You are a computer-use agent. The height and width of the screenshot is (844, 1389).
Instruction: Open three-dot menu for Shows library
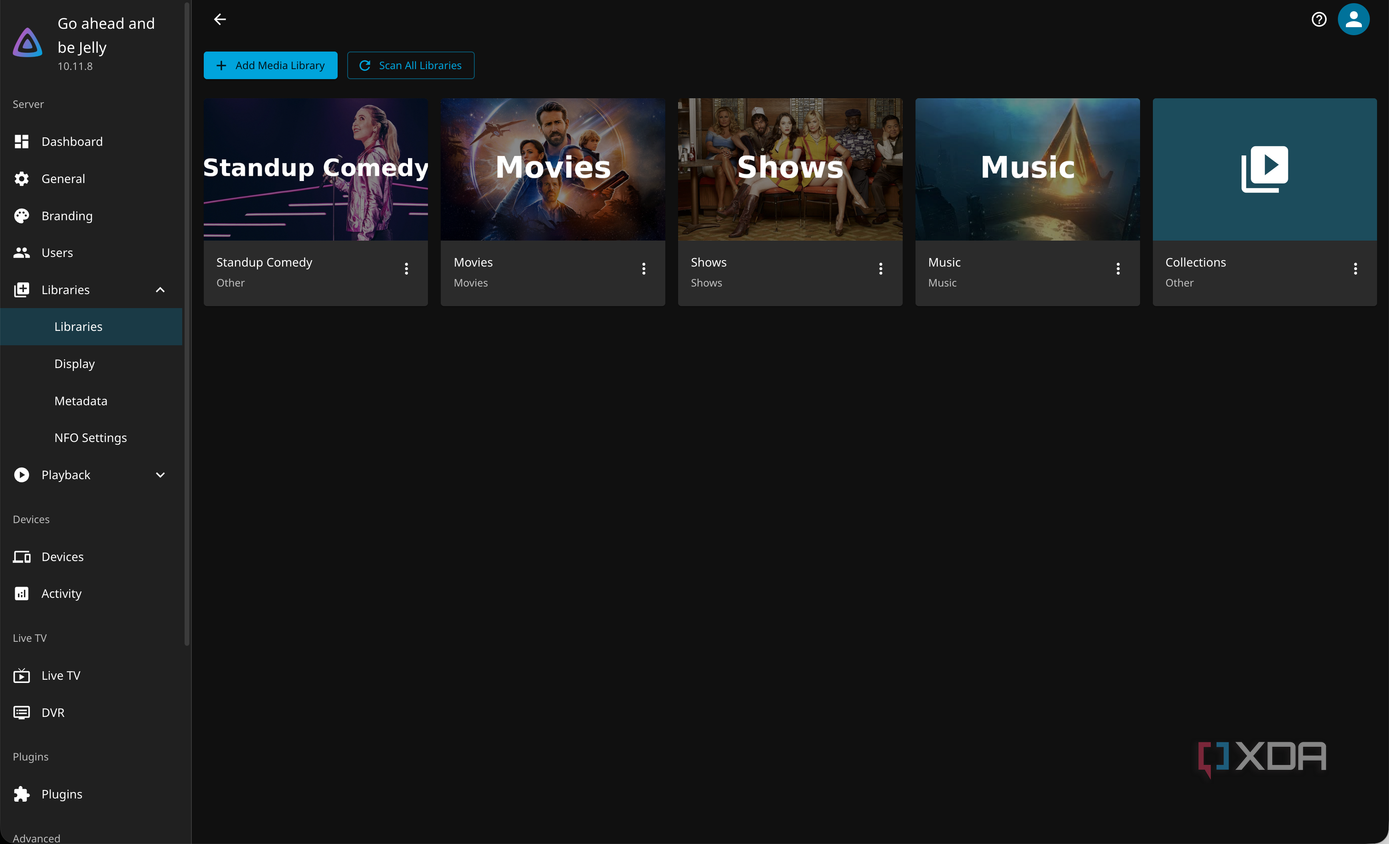coord(881,268)
